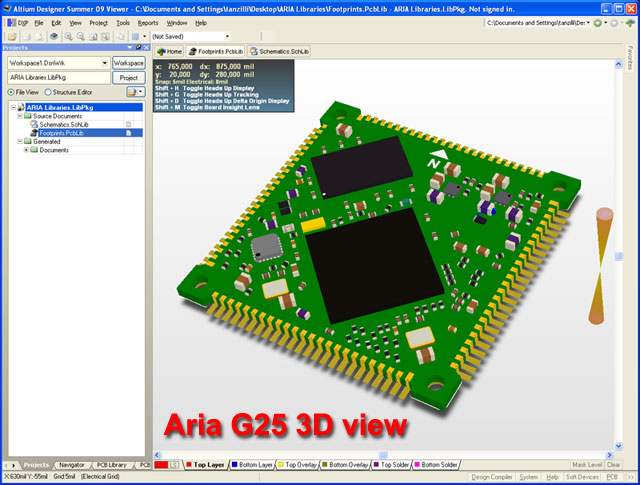This screenshot has height=485, width=640.
Task: Select Footprints.PcbLib in the project tree
Action: point(62,133)
